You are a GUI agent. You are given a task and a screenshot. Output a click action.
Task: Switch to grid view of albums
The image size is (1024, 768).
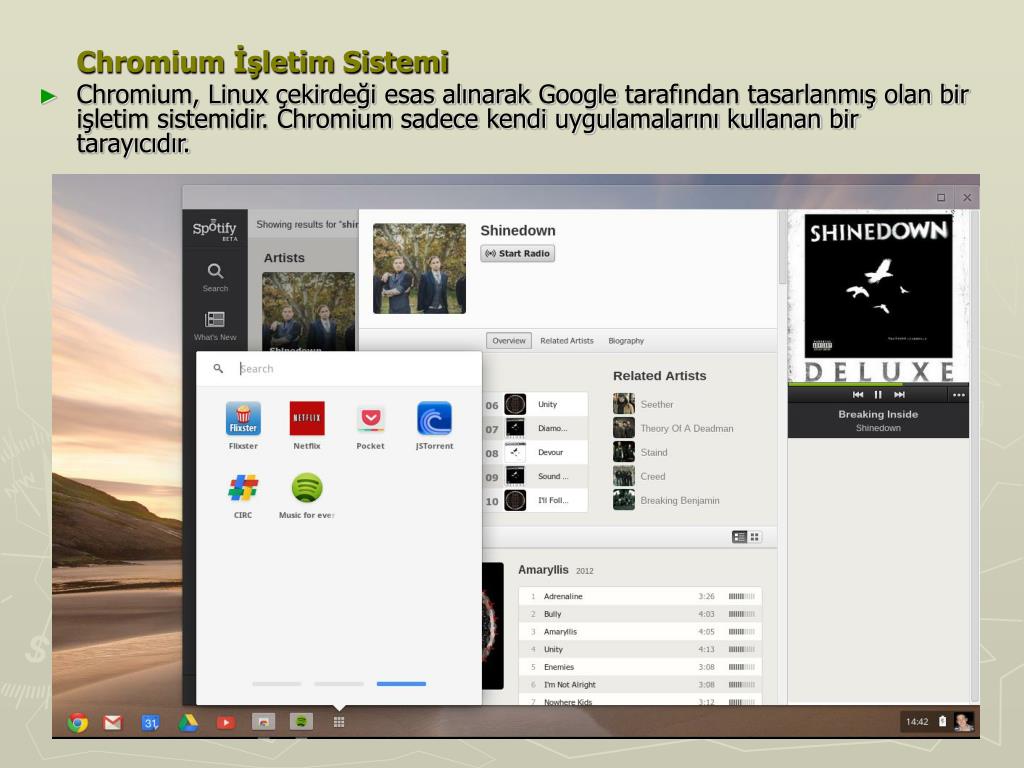(x=755, y=537)
